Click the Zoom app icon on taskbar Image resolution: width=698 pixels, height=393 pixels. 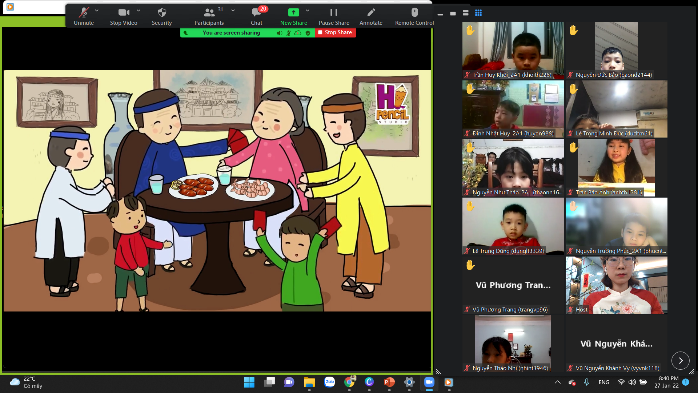(429, 382)
